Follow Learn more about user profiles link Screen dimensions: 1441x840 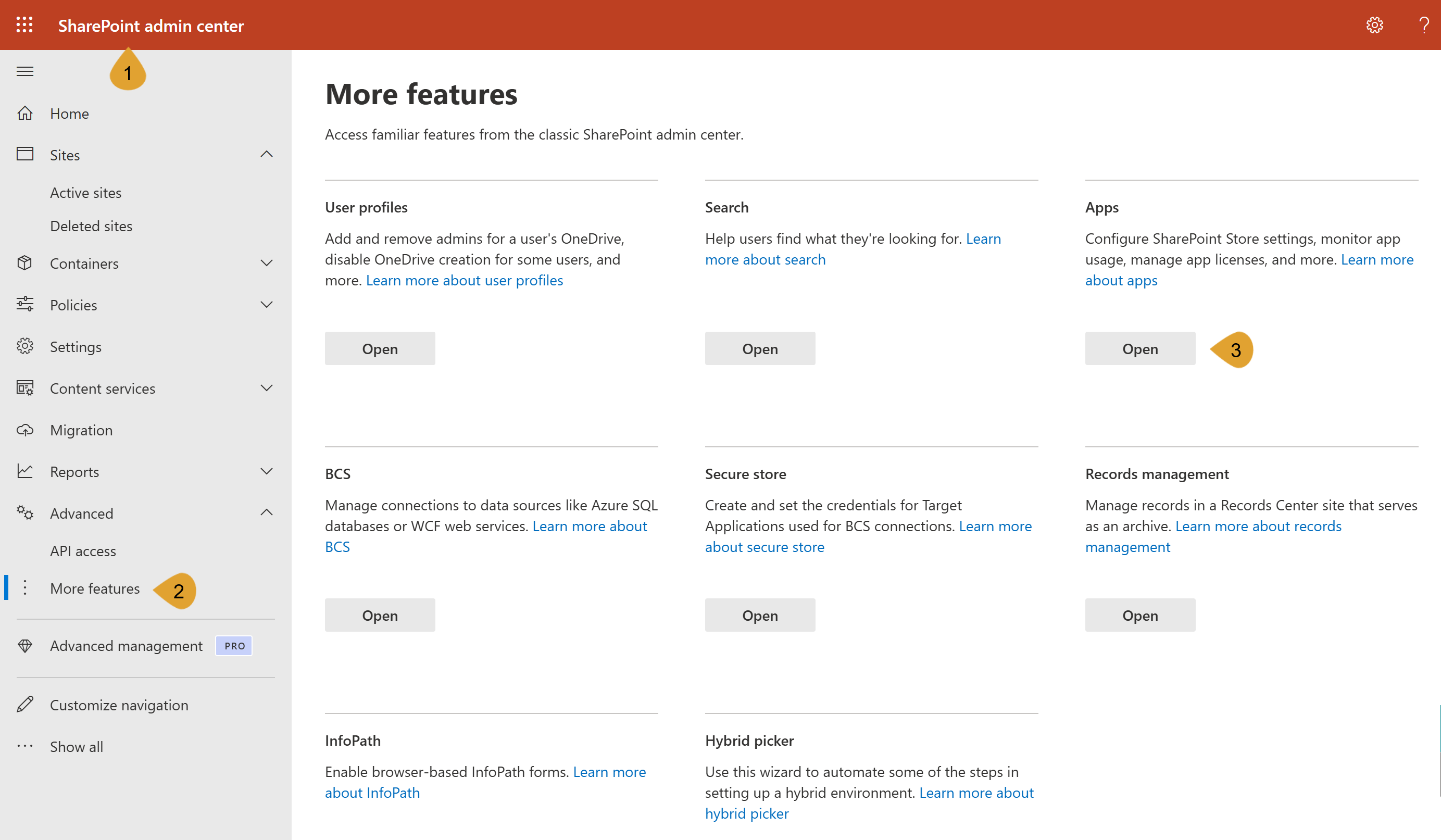tap(465, 280)
